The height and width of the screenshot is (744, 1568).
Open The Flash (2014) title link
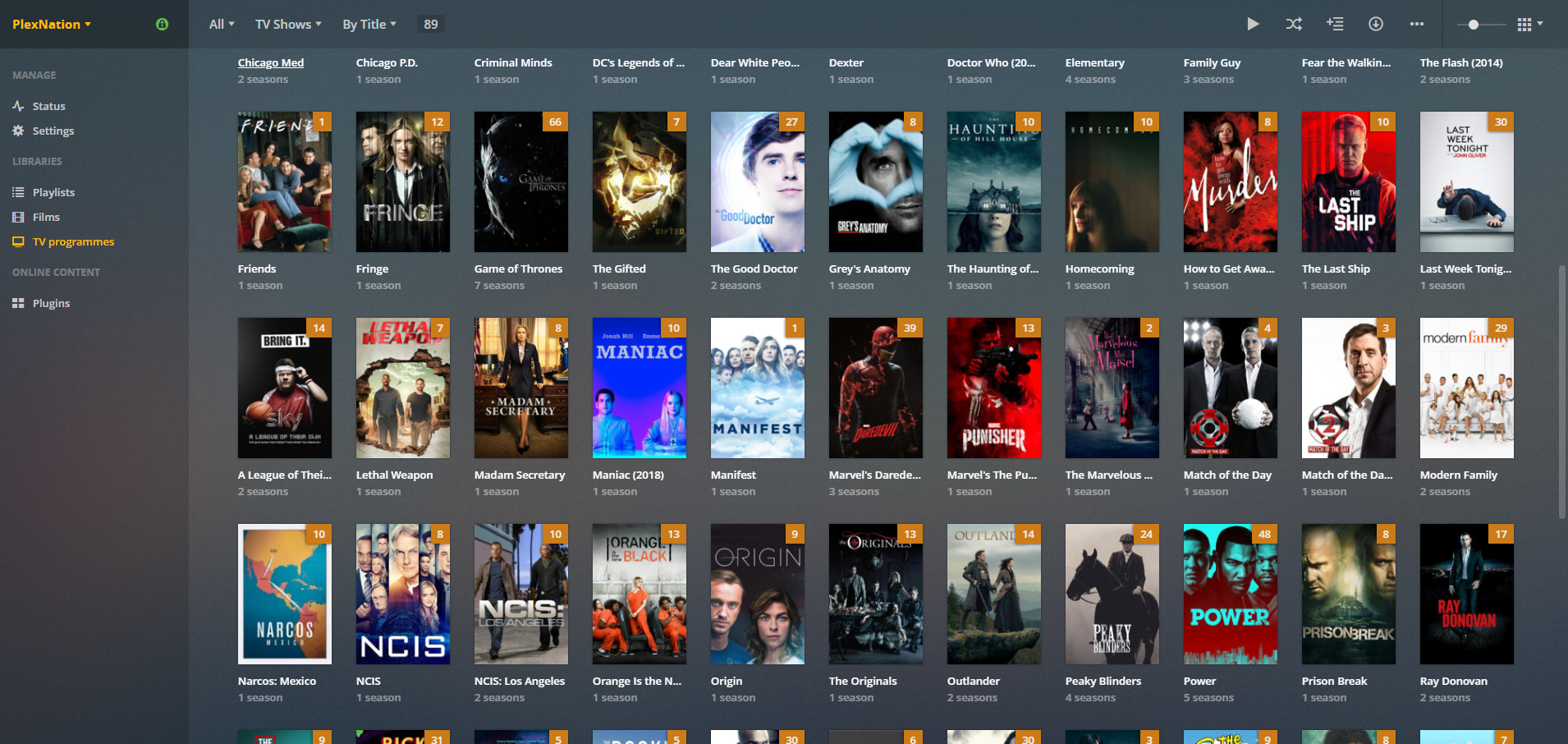pos(1461,62)
